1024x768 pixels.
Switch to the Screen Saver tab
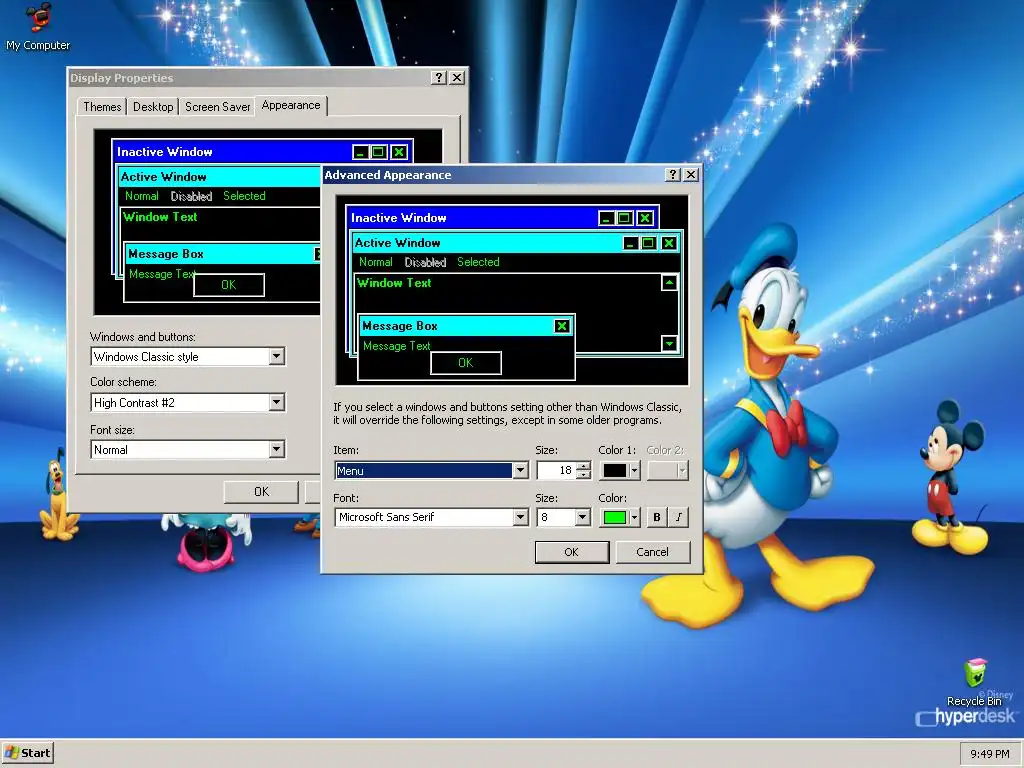(217, 106)
